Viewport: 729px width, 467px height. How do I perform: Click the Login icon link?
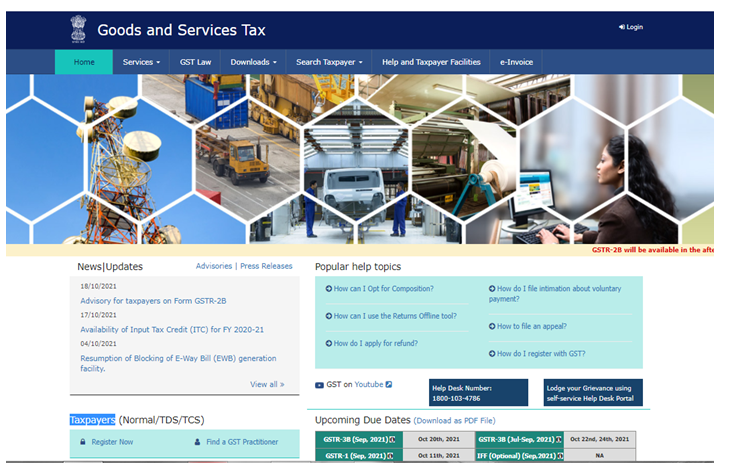tap(621, 27)
